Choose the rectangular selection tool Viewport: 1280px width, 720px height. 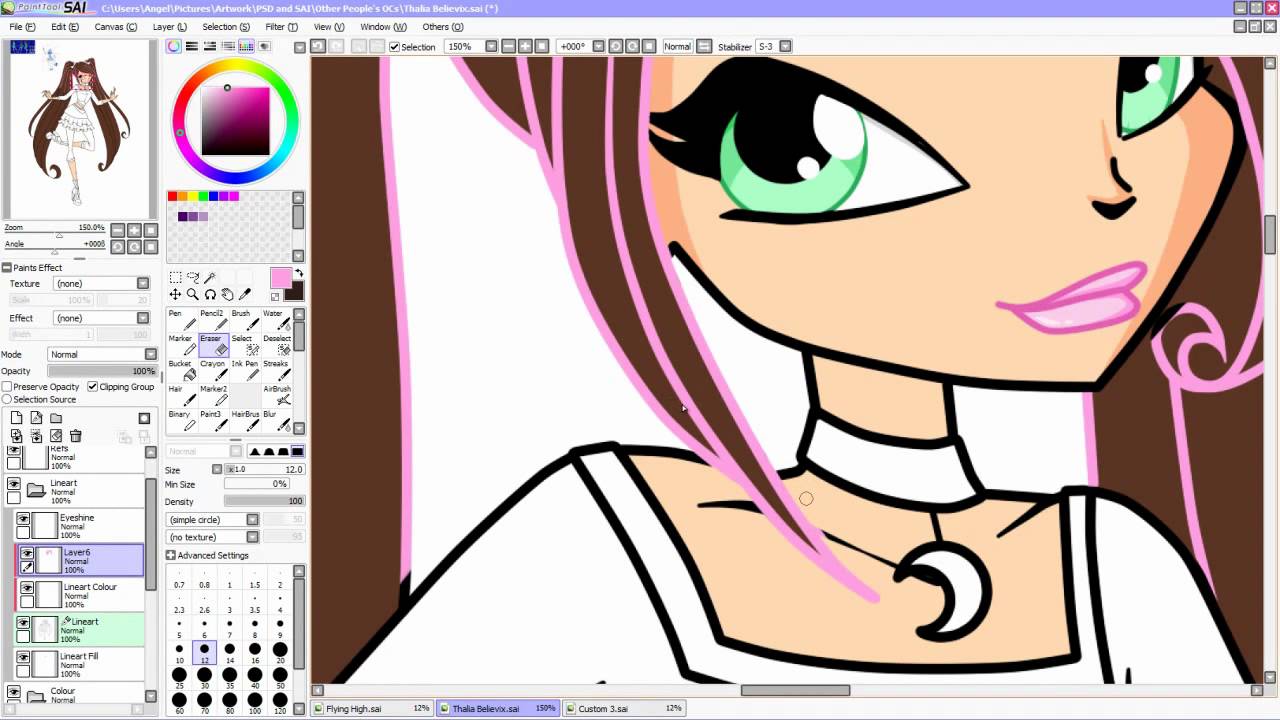pos(175,277)
